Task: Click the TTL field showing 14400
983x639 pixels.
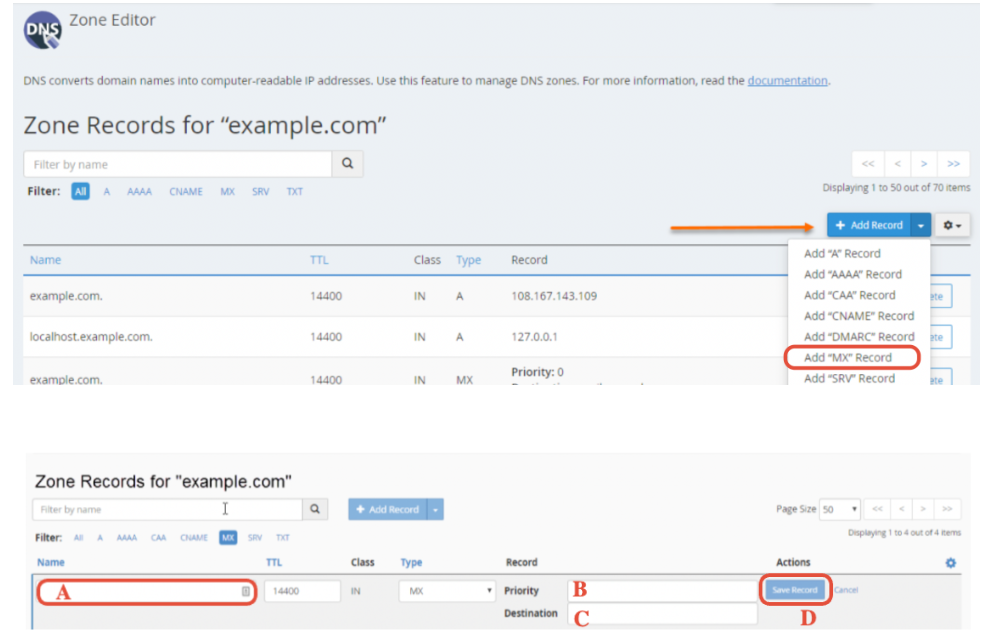Action: (x=302, y=592)
